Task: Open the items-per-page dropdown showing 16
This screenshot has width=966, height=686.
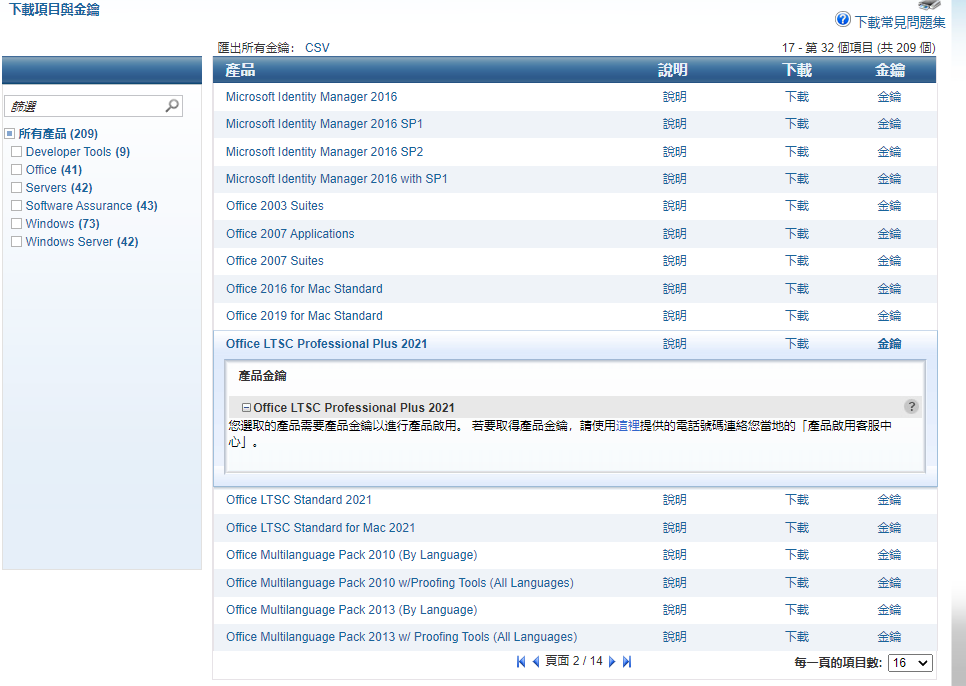Action: coord(910,663)
